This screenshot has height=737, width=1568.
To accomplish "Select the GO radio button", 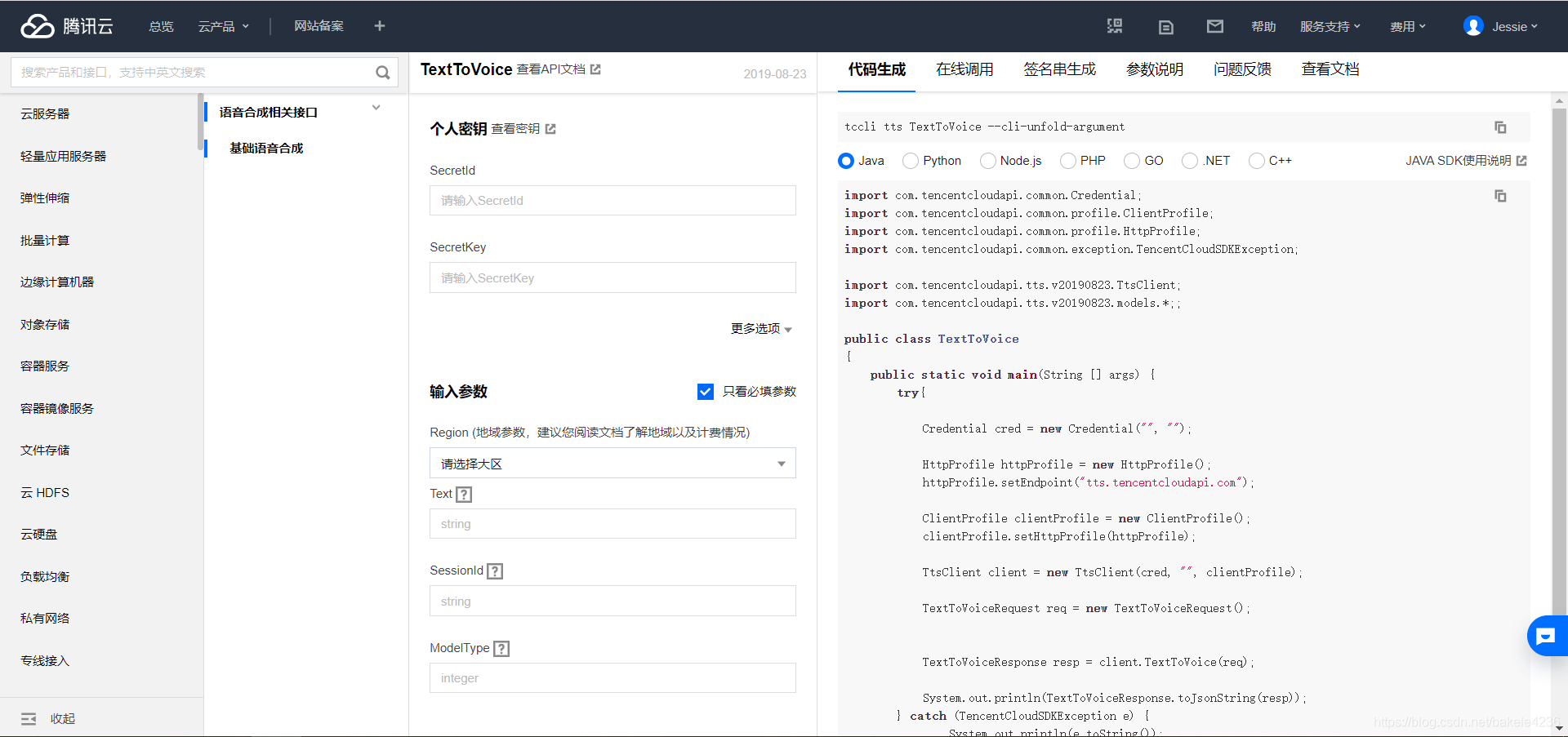I will click(x=1132, y=161).
